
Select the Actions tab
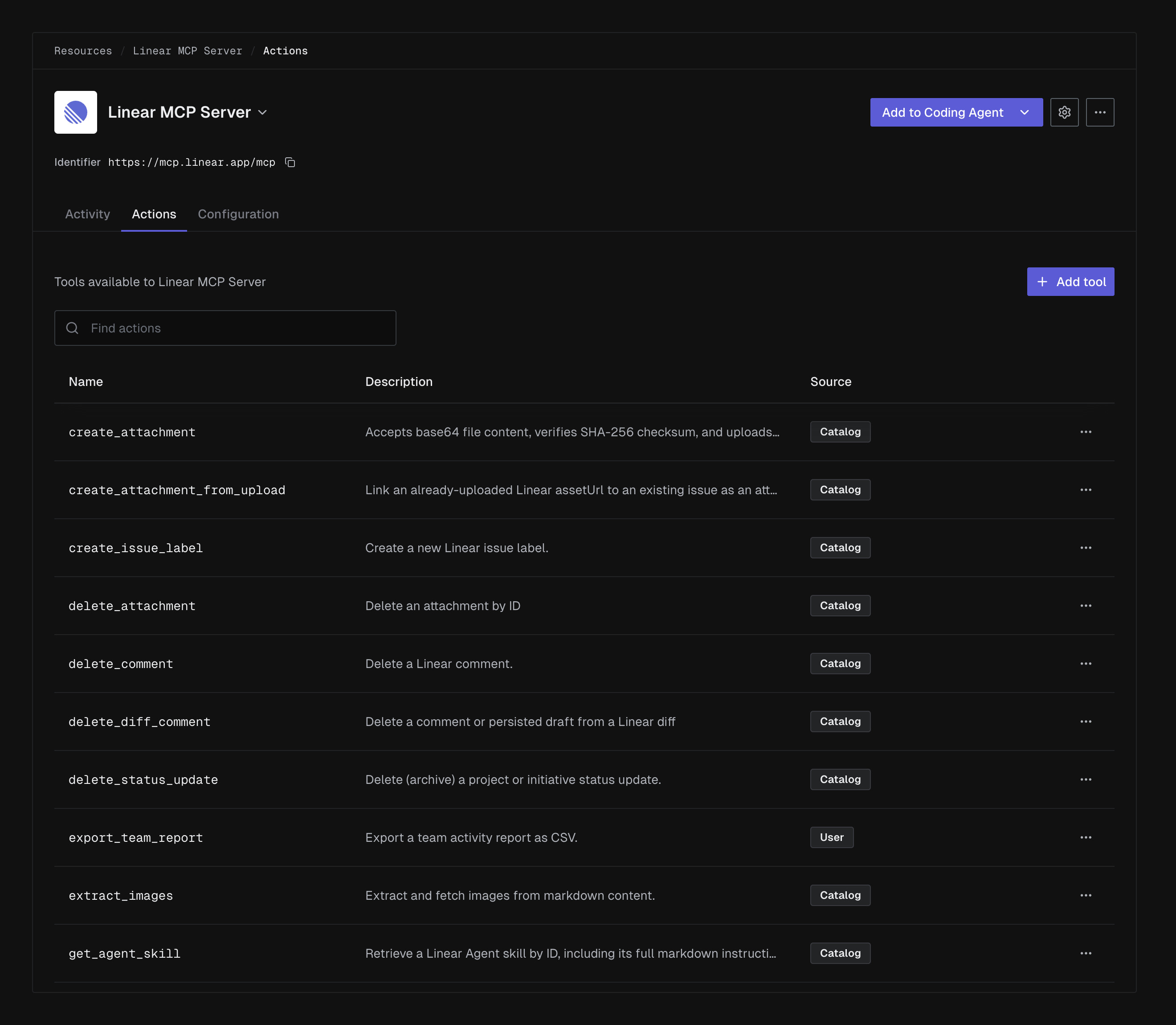(x=154, y=214)
